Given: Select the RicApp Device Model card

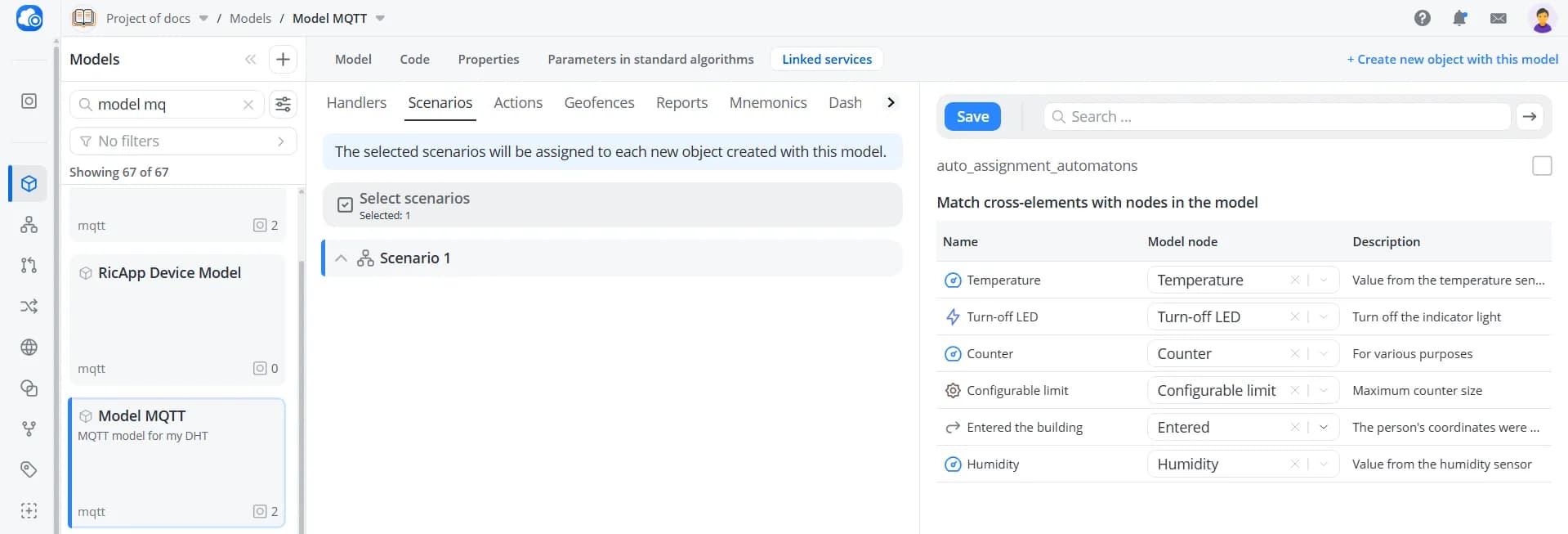Looking at the screenshot, I should click(x=177, y=320).
